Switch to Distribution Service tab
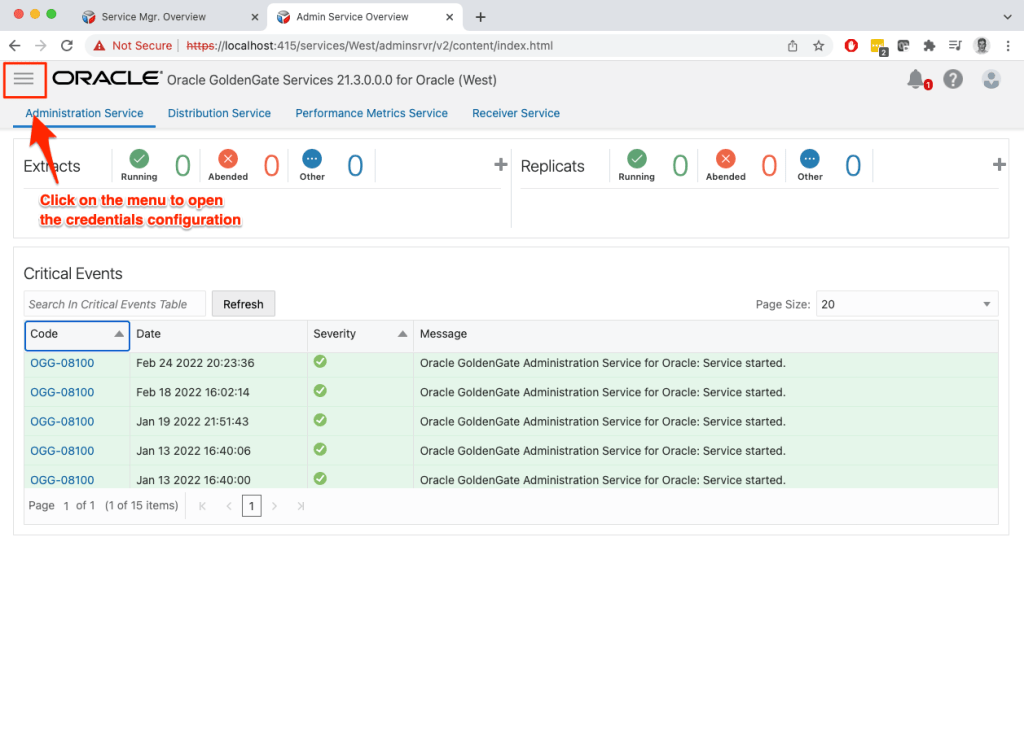Image resolution: width=1024 pixels, height=738 pixels. (219, 113)
